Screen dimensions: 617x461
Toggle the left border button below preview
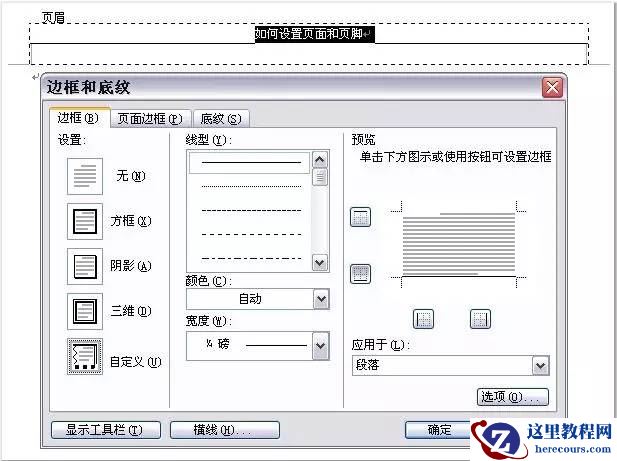423,319
